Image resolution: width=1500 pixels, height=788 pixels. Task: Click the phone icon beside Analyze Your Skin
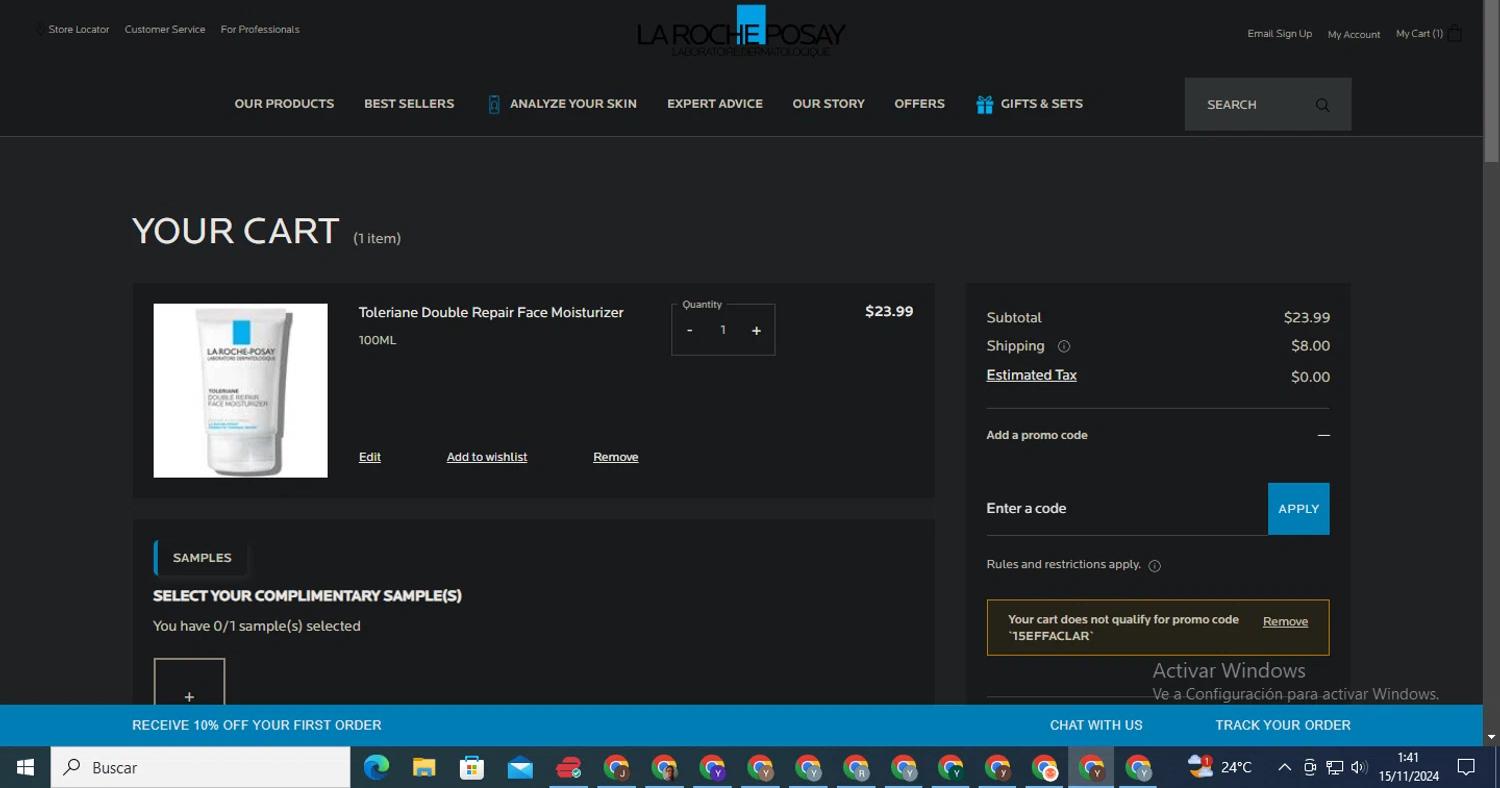pyautogui.click(x=494, y=104)
